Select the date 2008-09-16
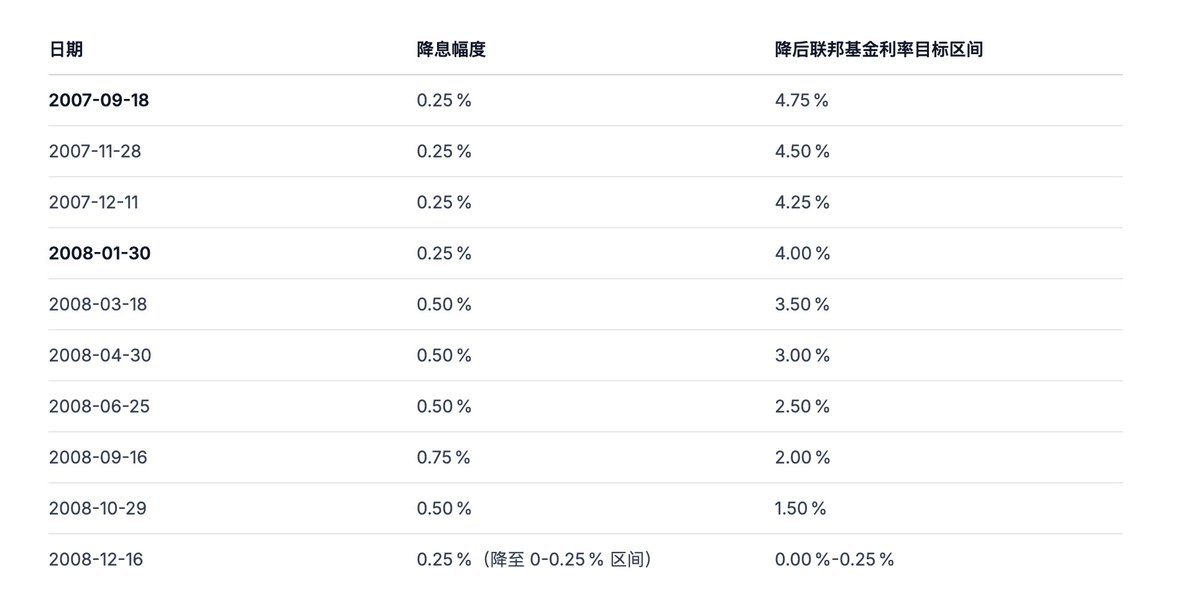The height and width of the screenshot is (601, 1200). 97,457
